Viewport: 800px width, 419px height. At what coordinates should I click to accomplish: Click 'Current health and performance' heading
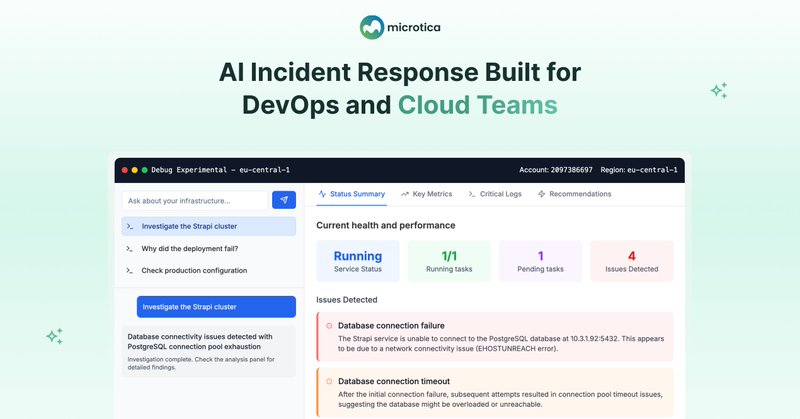(x=386, y=225)
